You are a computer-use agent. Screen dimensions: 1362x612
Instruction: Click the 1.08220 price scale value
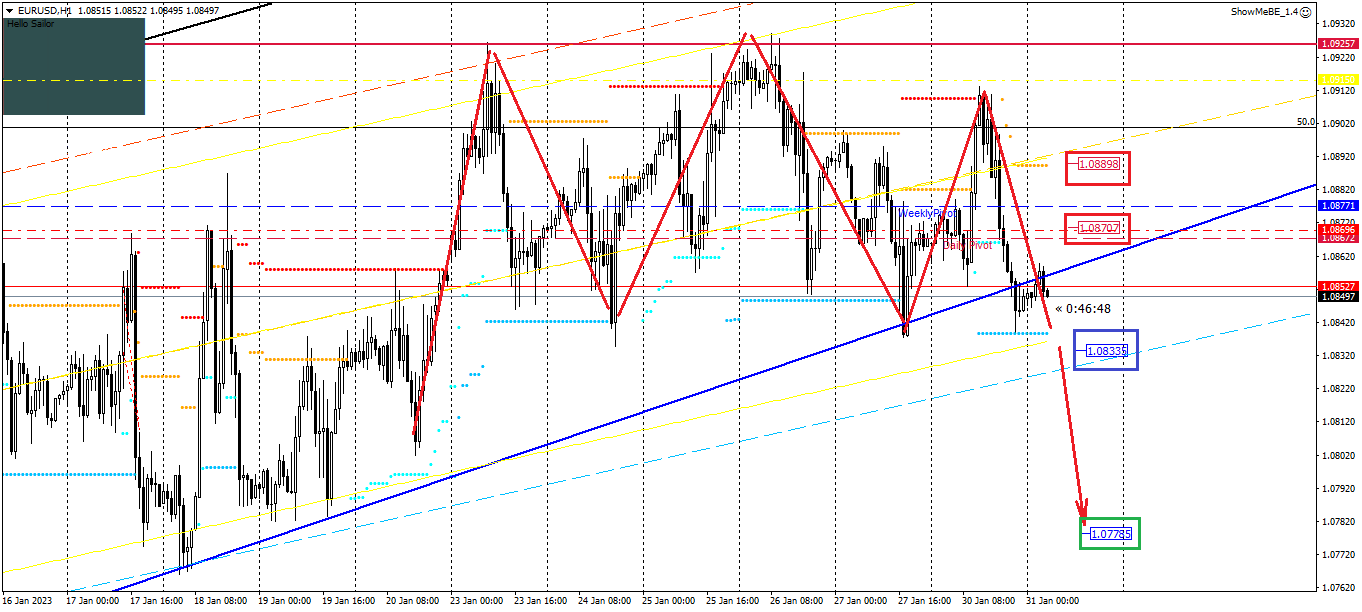pyautogui.click(x=1338, y=388)
